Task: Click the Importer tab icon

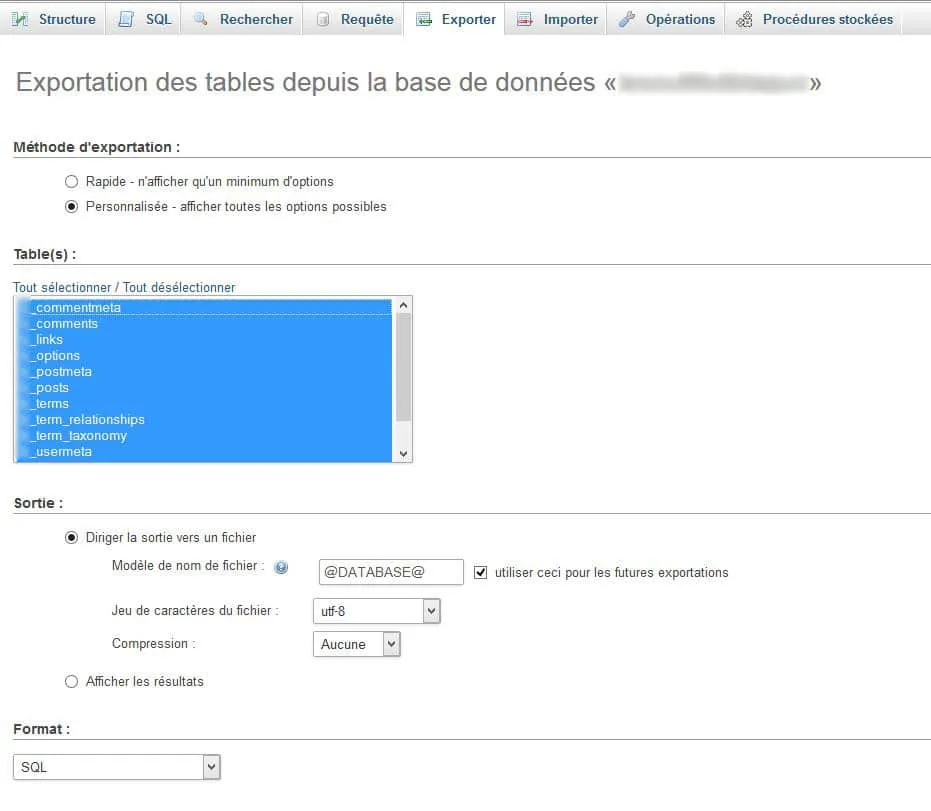Action: tap(525, 20)
